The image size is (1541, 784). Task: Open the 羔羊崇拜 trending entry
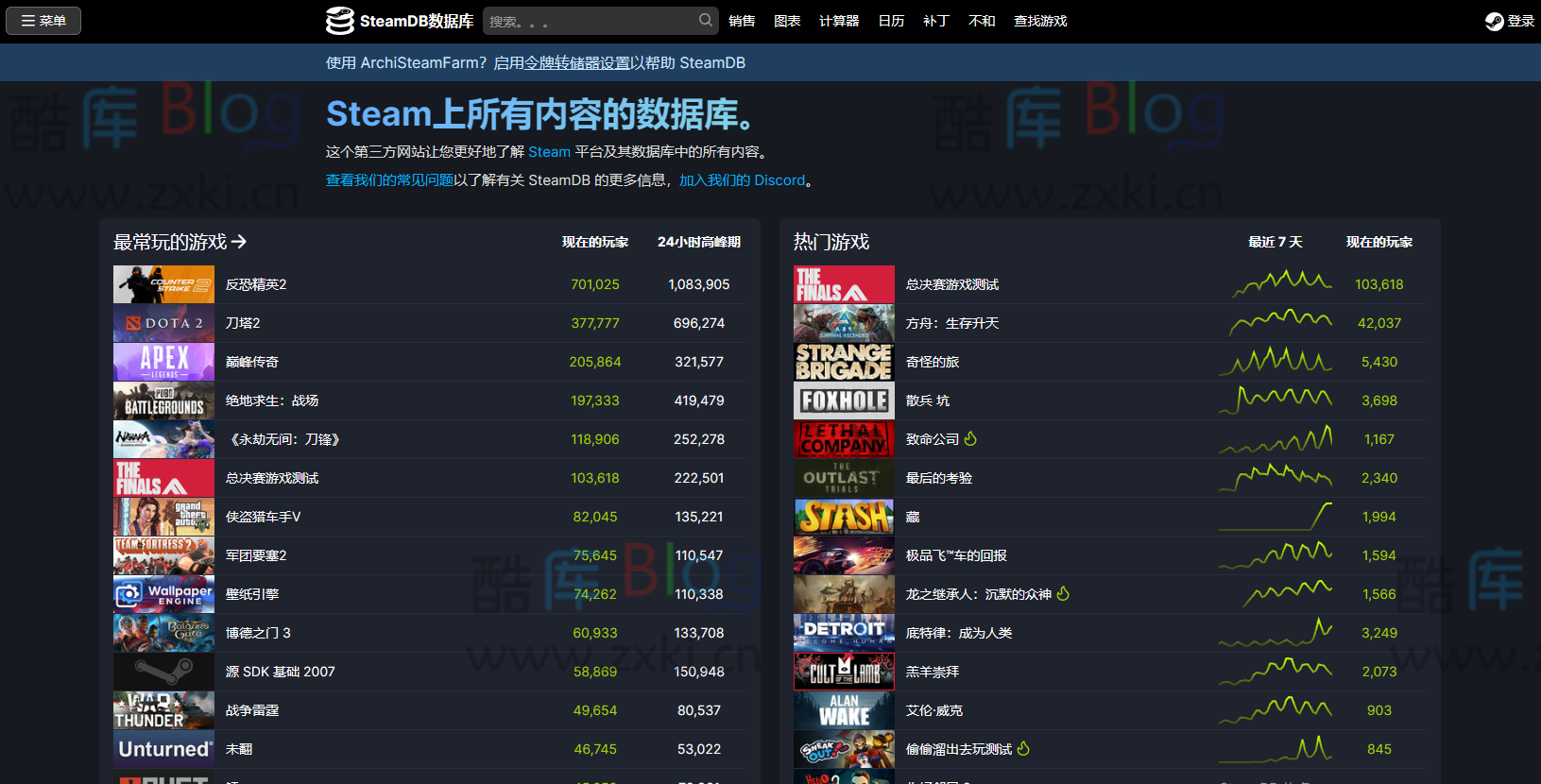click(x=933, y=672)
